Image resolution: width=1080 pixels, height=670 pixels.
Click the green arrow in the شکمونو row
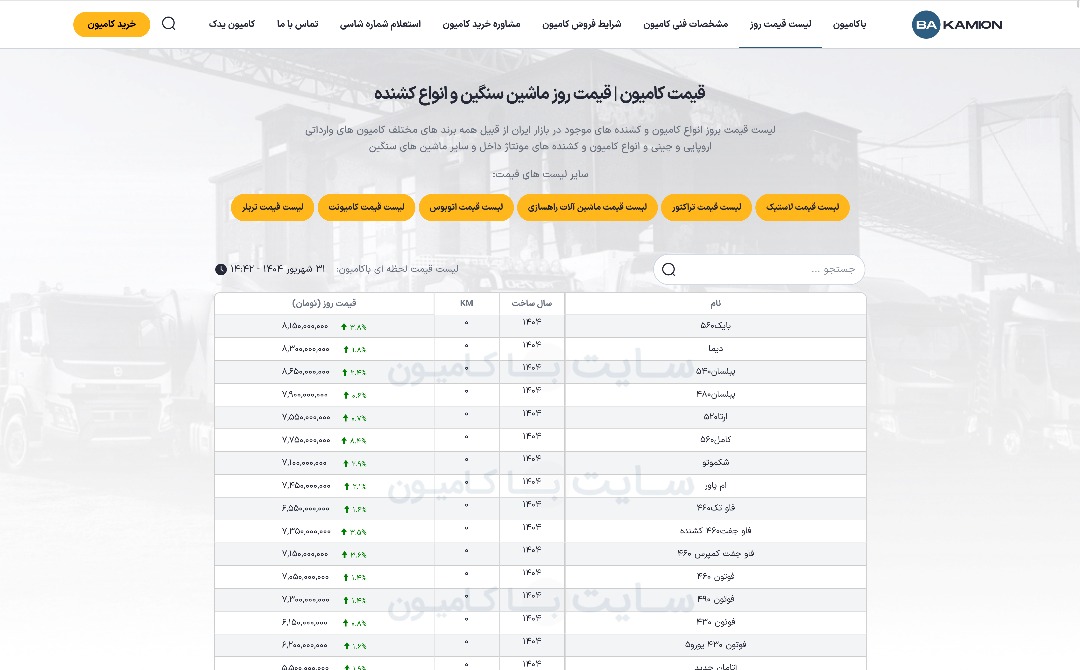pos(345,463)
